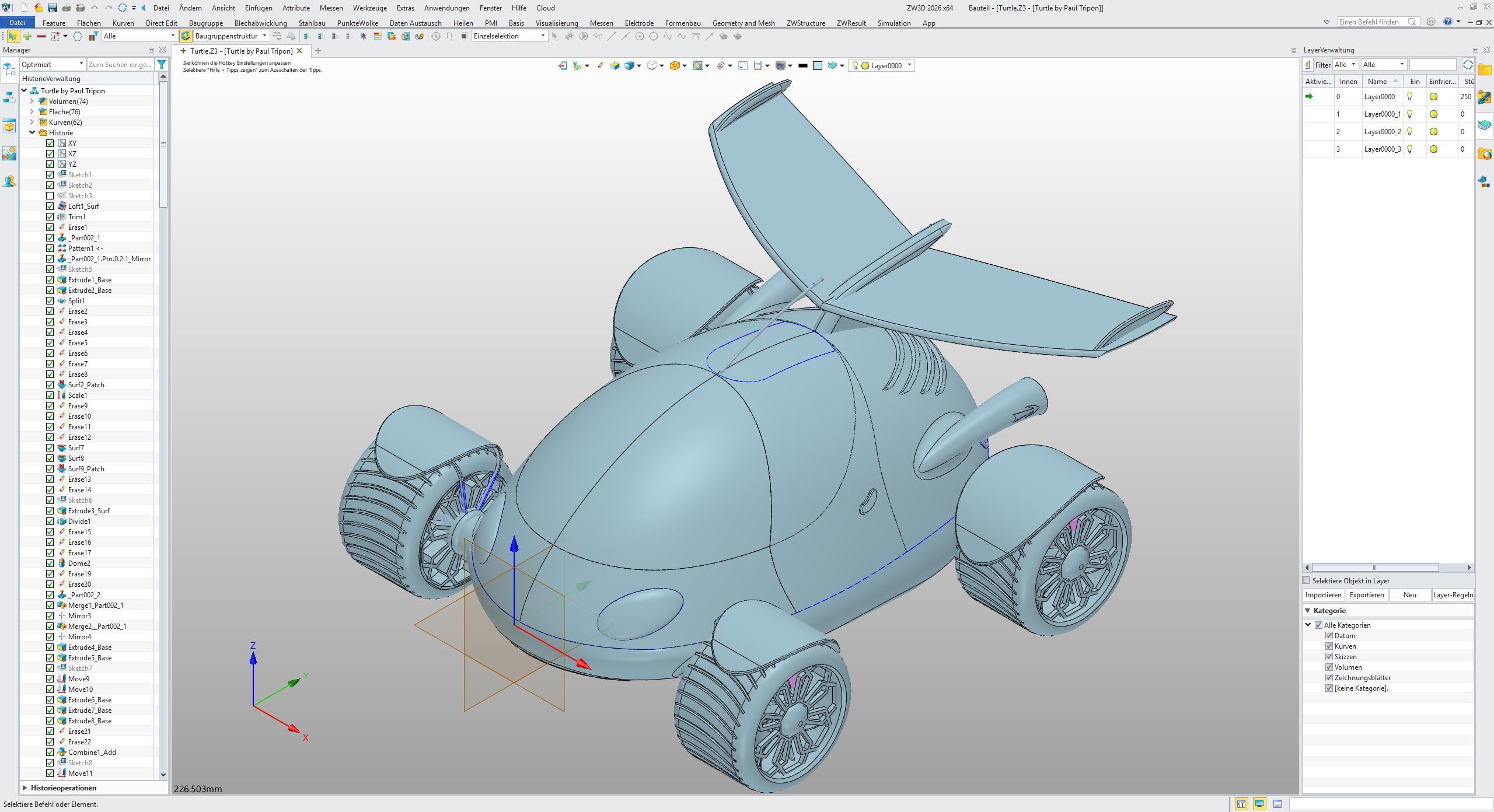Click the black color swatch in view toolbar
This screenshot has height=812, width=1494.
[x=803, y=65]
